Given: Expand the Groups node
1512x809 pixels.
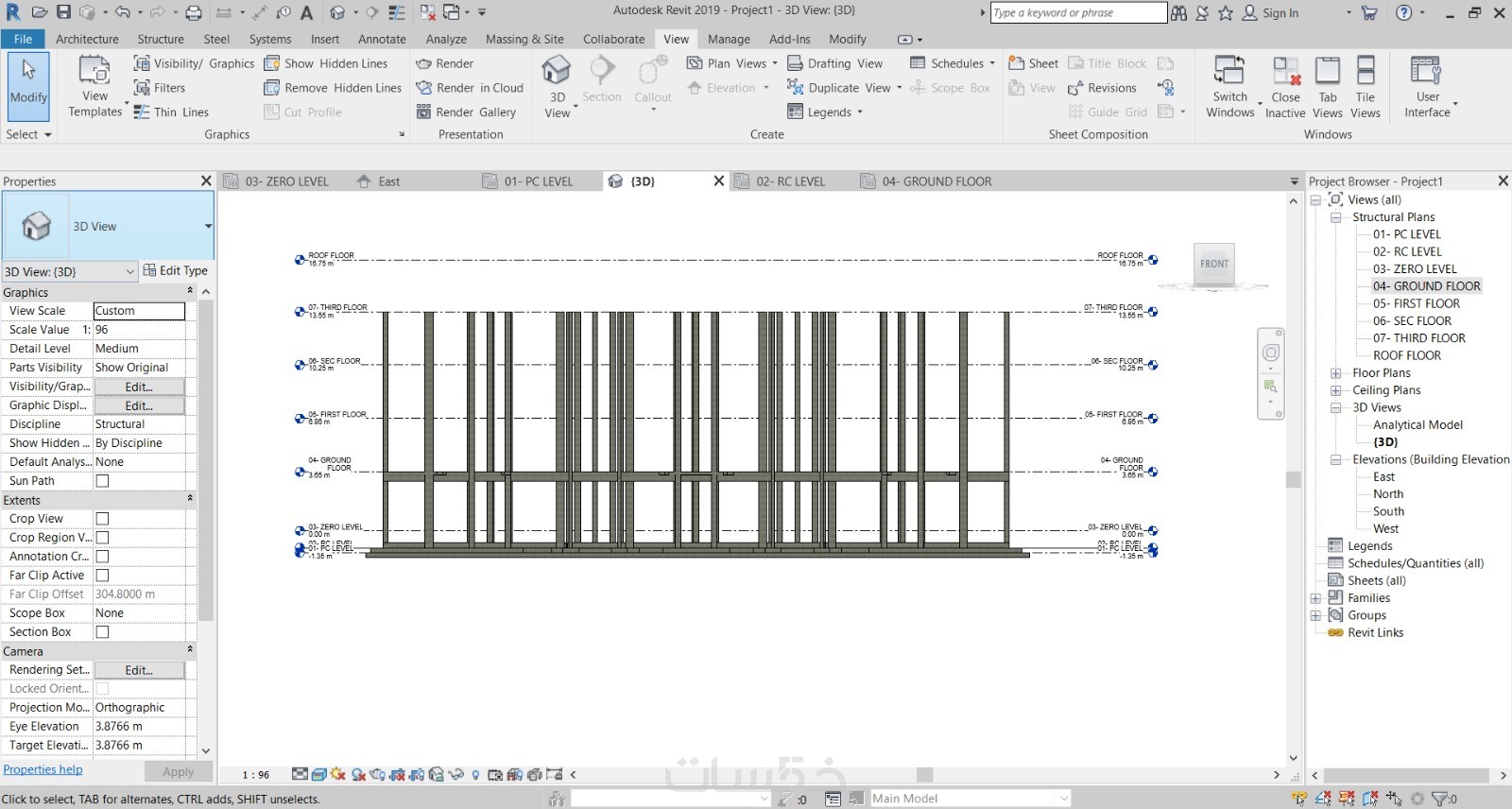Looking at the screenshot, I should pyautogui.click(x=1314, y=615).
